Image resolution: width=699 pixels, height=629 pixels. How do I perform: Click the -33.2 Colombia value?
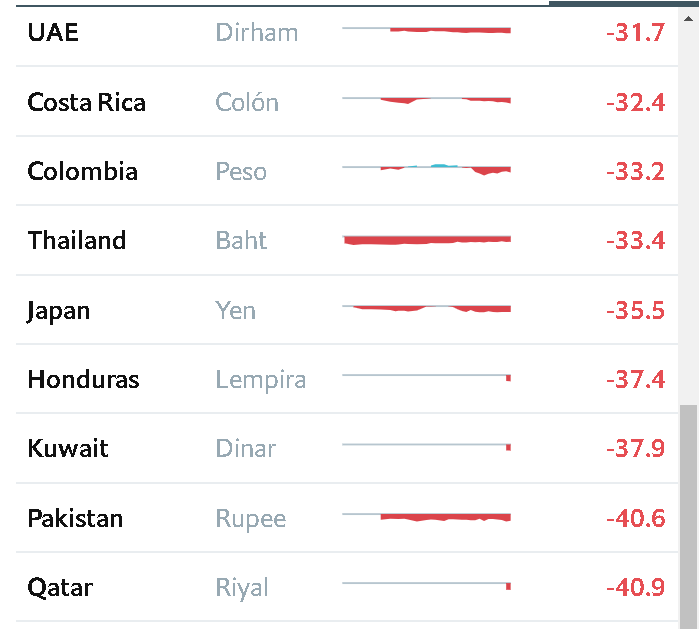point(635,172)
